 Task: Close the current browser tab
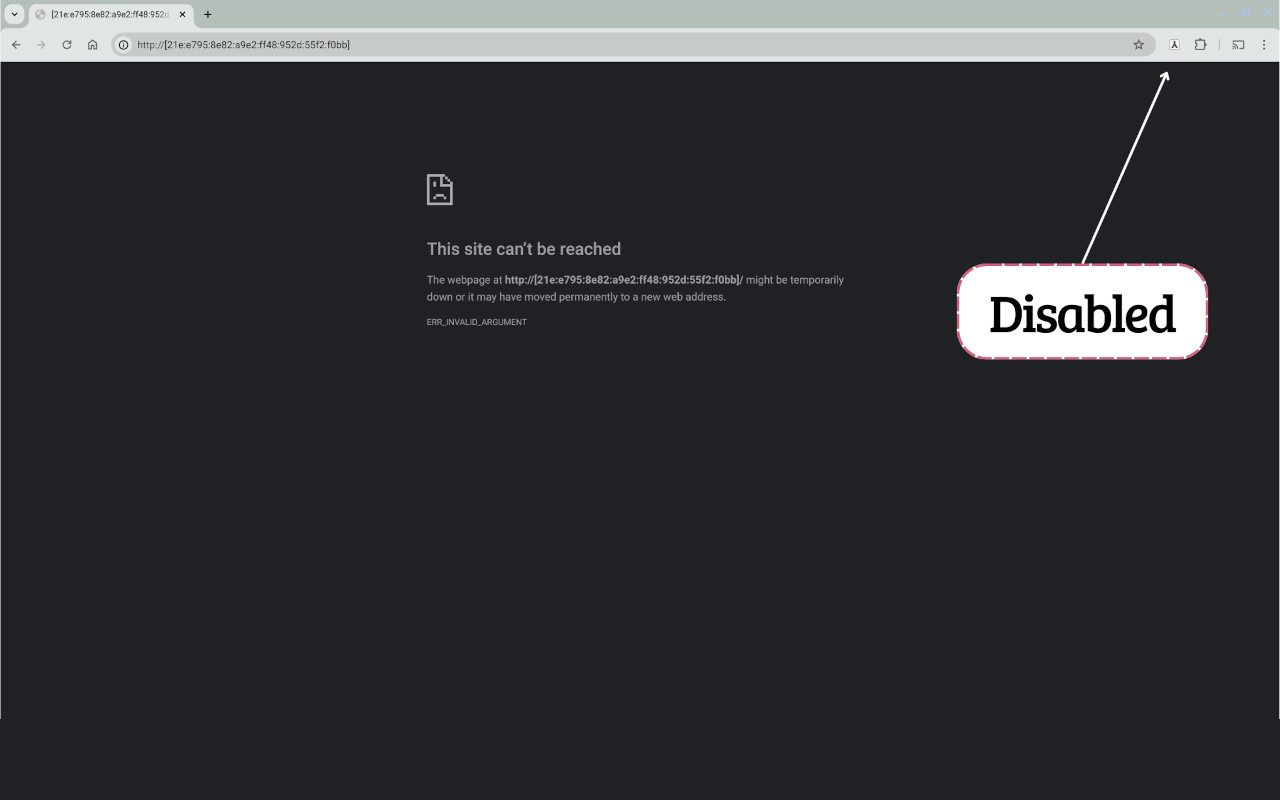click(182, 14)
